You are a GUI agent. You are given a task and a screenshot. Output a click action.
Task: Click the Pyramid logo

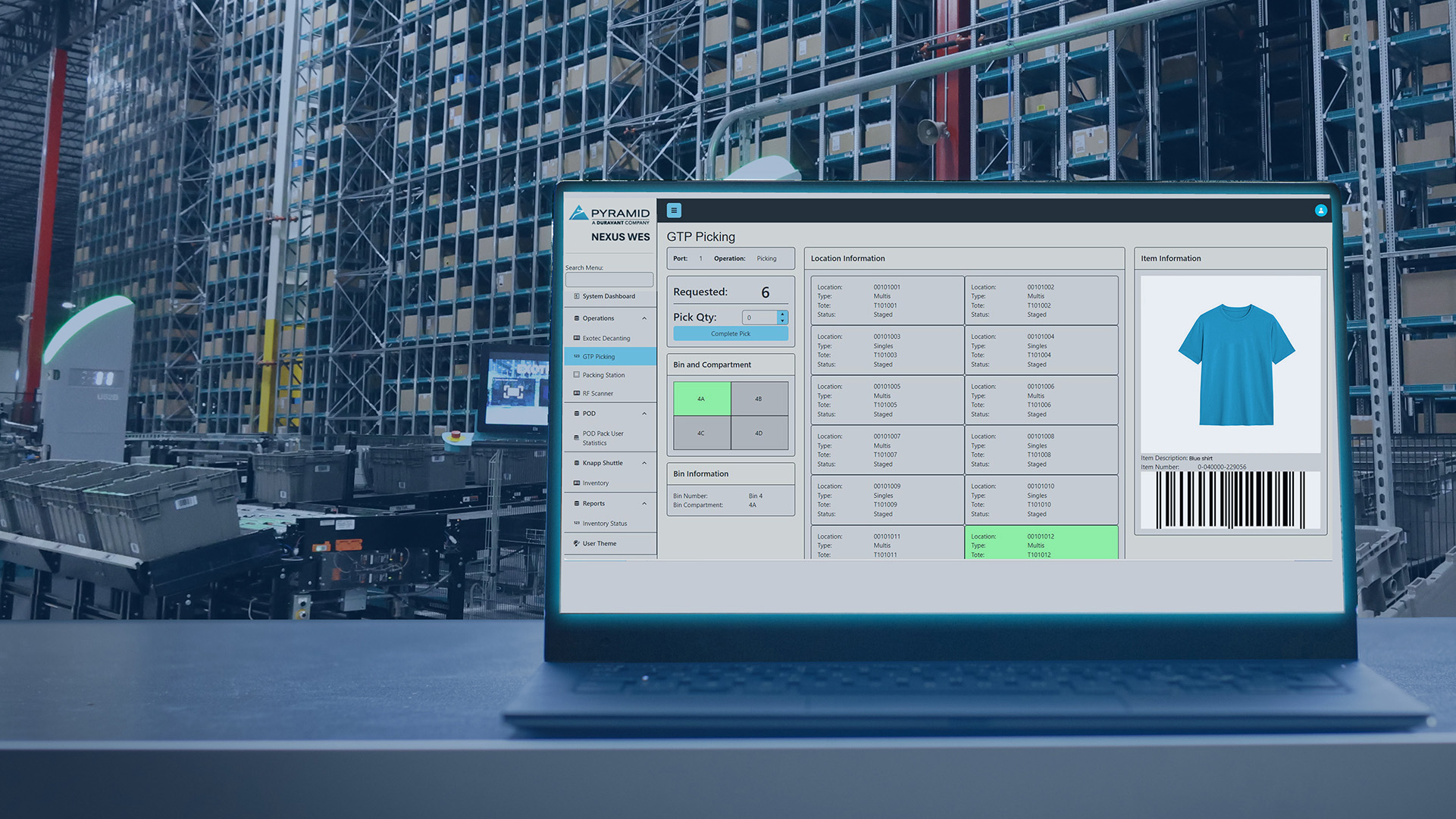[609, 214]
